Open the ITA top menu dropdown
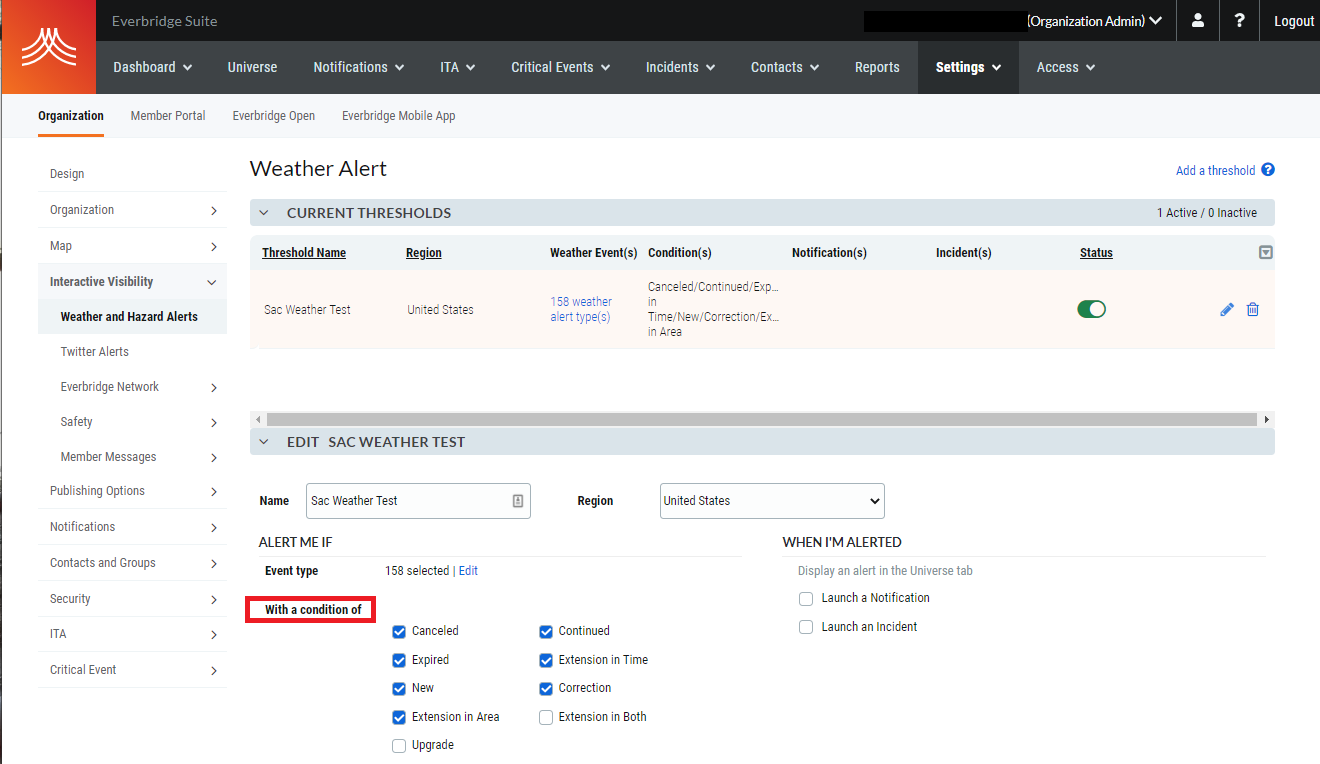 tap(458, 67)
